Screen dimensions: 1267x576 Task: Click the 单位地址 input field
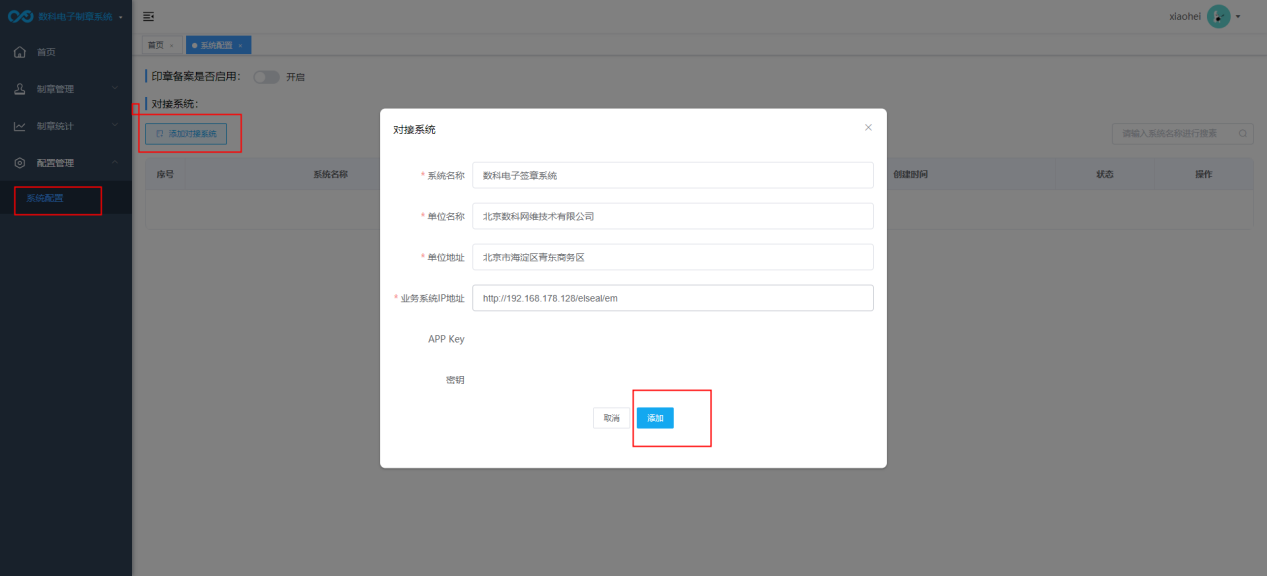pos(673,257)
